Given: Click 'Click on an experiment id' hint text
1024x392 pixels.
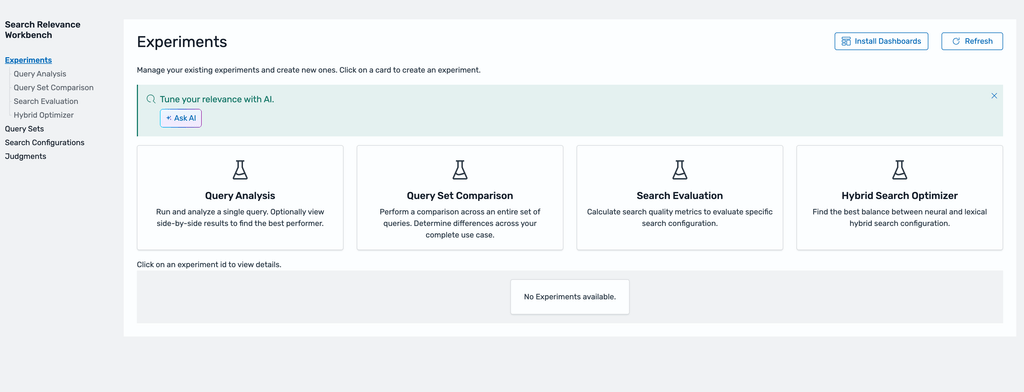Looking at the screenshot, I should [209, 265].
